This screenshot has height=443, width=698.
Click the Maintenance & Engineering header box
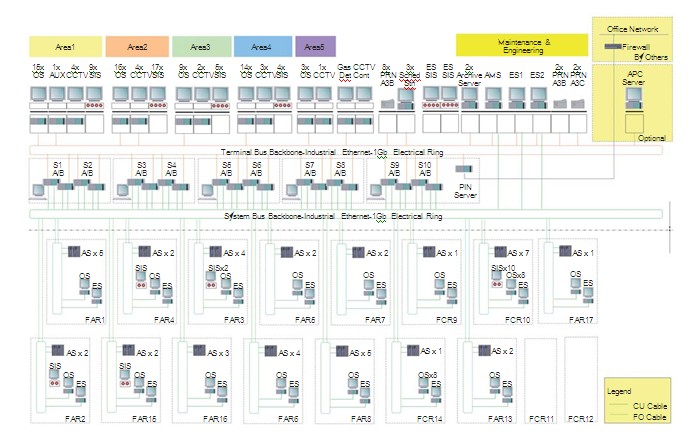pos(522,44)
